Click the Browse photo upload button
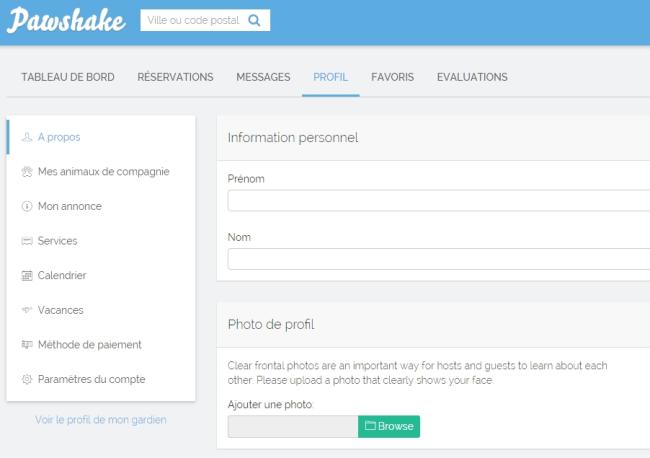 [389, 427]
